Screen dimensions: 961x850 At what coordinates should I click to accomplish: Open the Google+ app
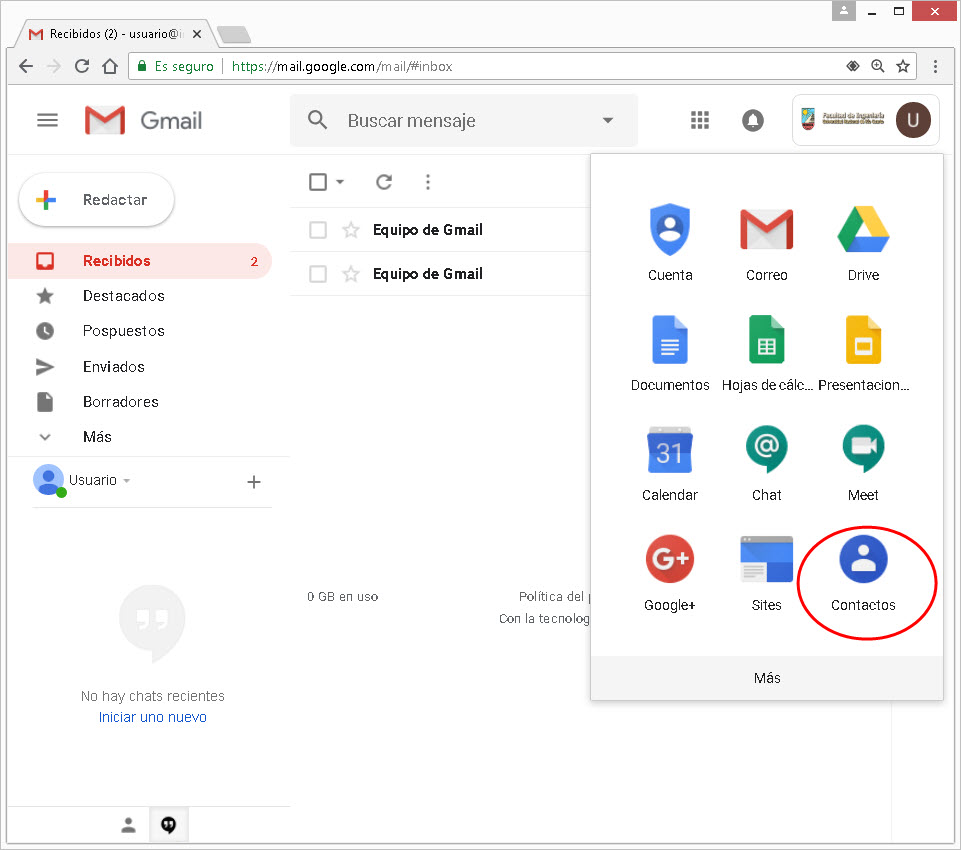pyautogui.click(x=670, y=574)
